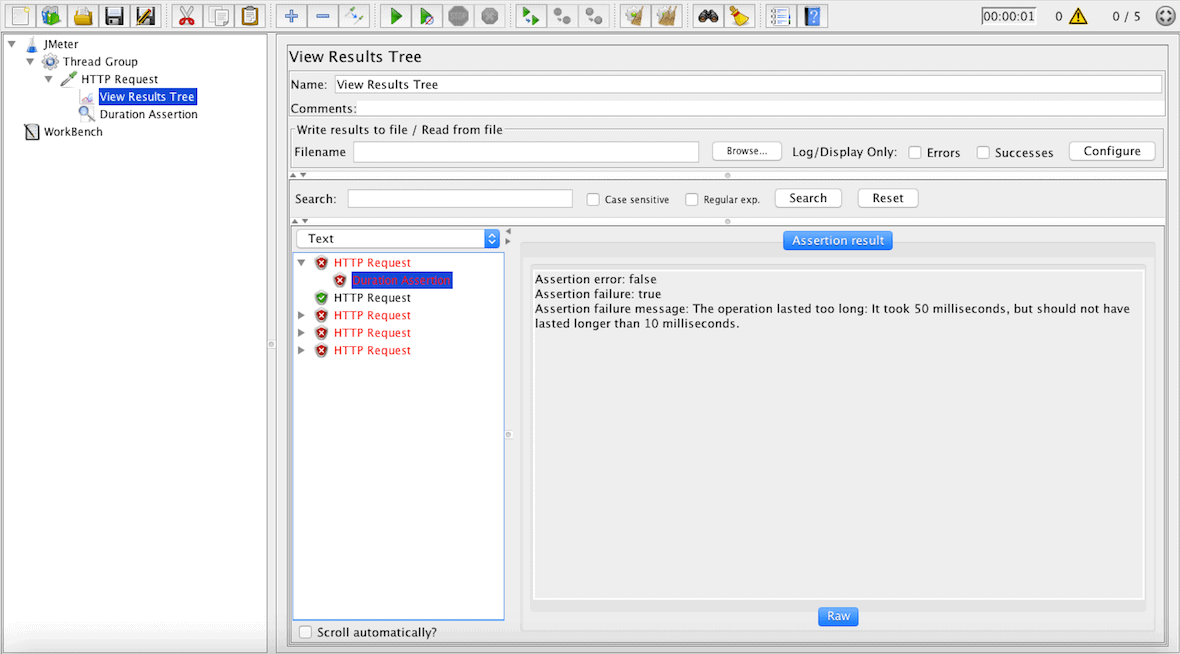Click the Remote Start All icon
Screen dimensions: 1180x654
pyautogui.click(x=531, y=16)
